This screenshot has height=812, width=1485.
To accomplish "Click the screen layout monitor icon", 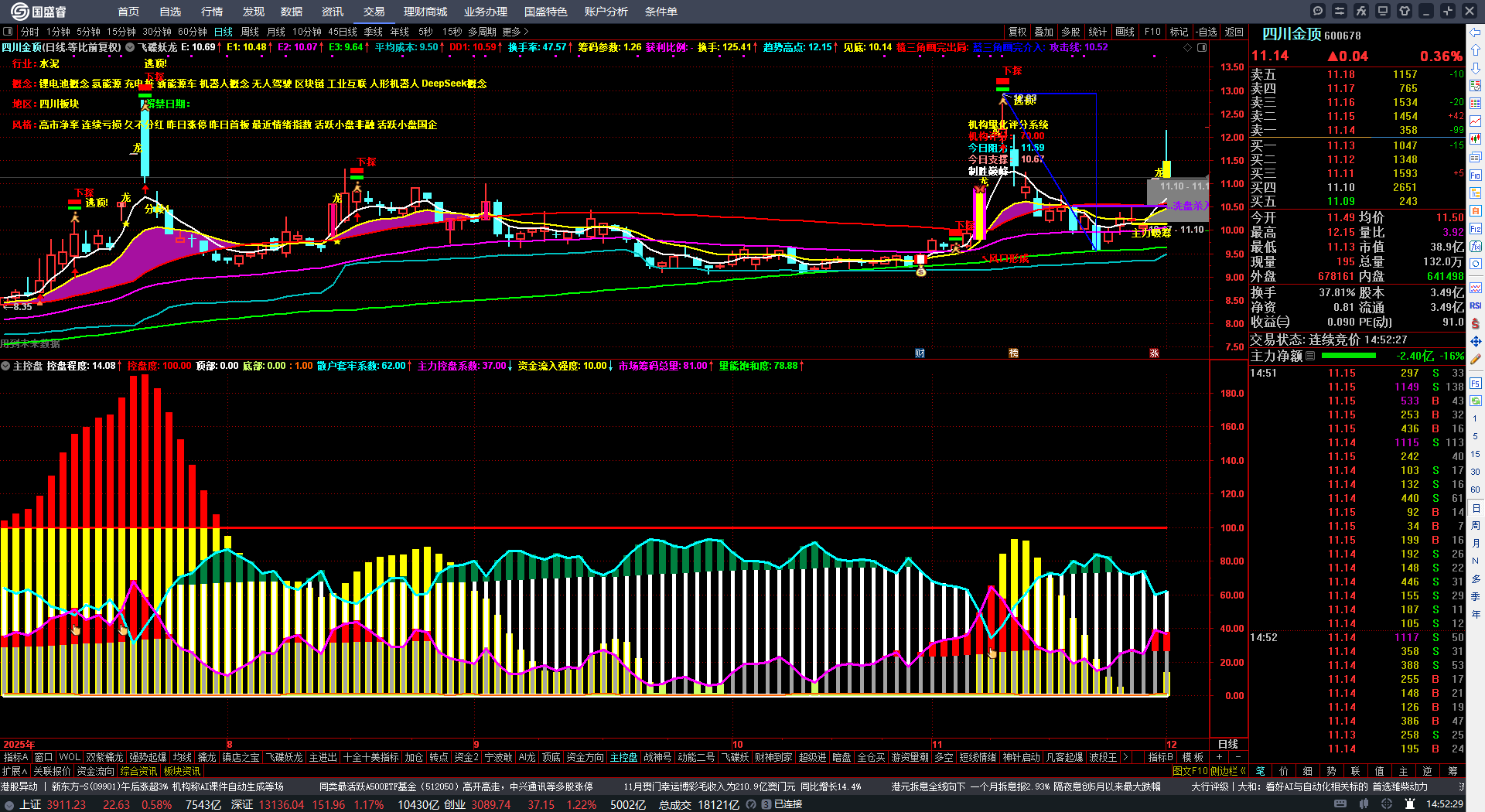I will coord(1383,11).
